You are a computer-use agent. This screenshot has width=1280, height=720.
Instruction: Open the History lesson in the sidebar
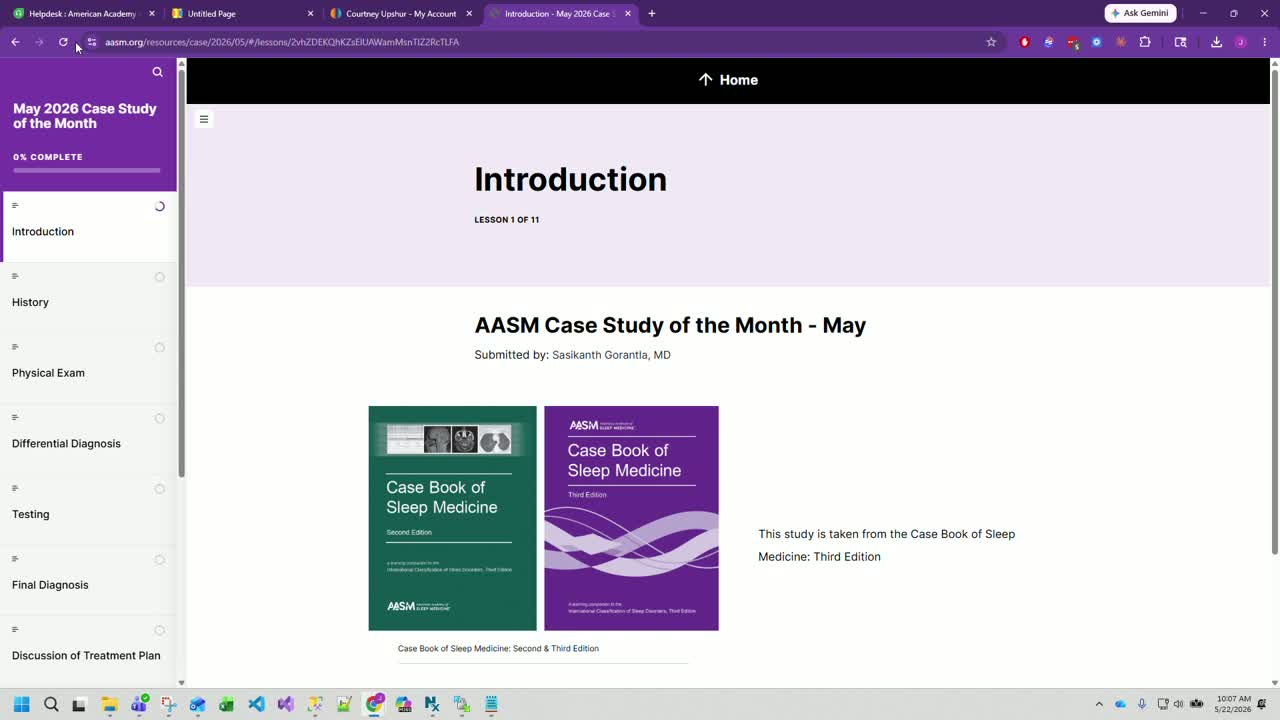[x=89, y=298]
